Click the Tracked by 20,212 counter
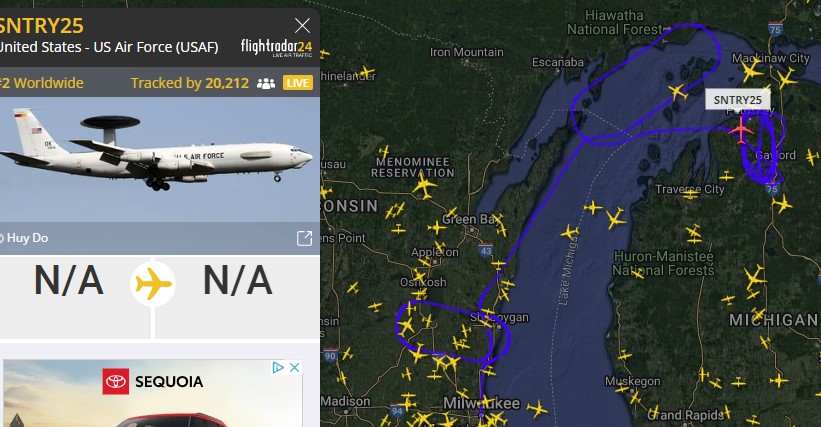This screenshot has width=821, height=427. [190, 83]
